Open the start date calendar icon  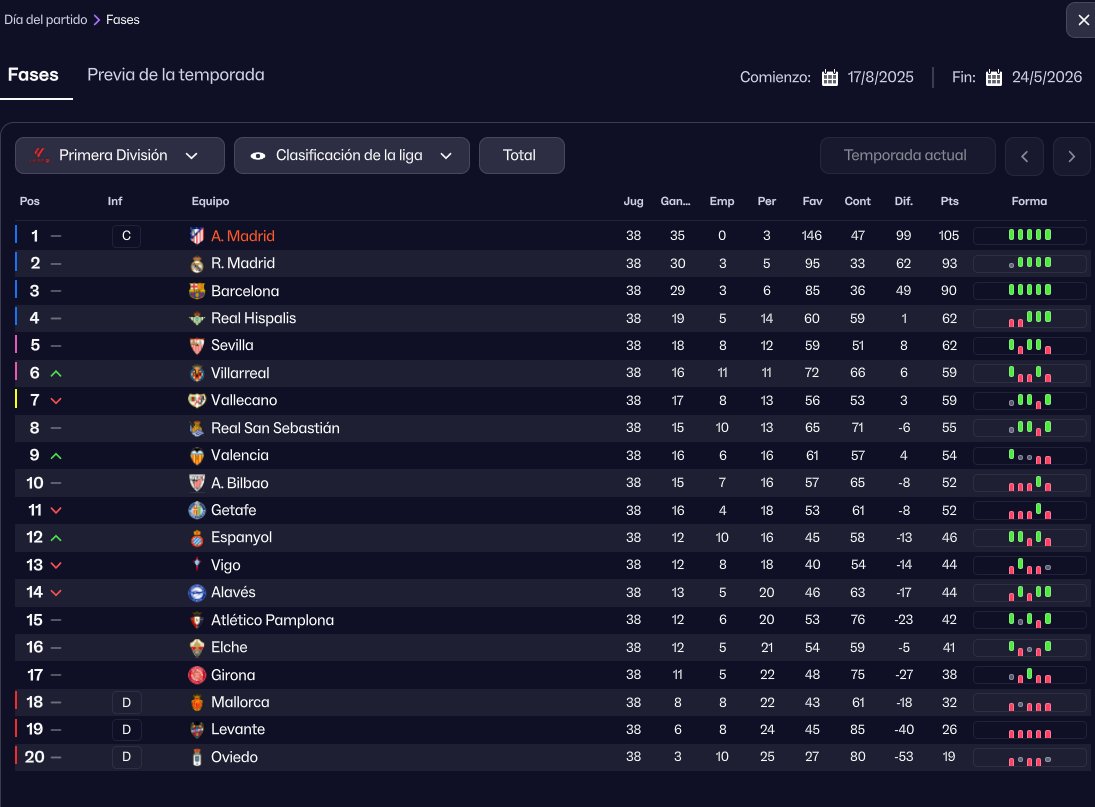tap(829, 78)
